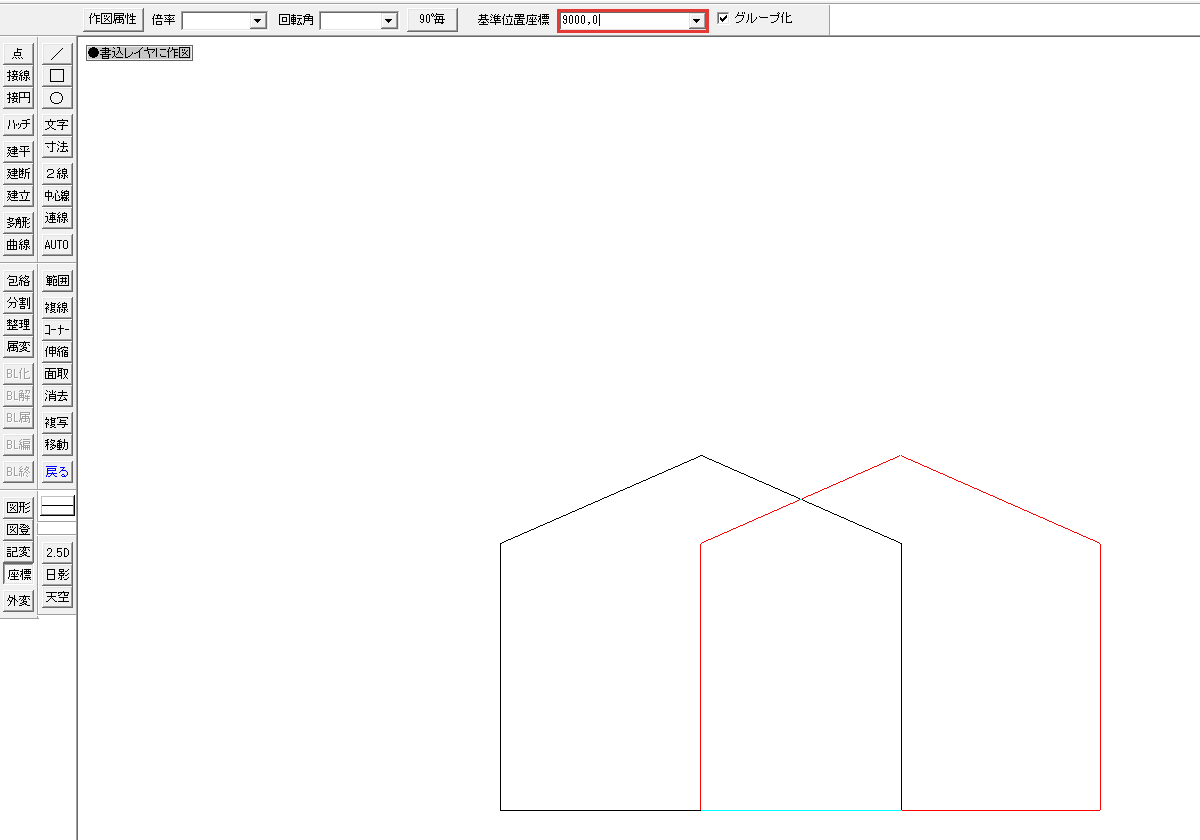Select the circle drawing tool (○)
This screenshot has height=840, width=1200.
pos(57,98)
